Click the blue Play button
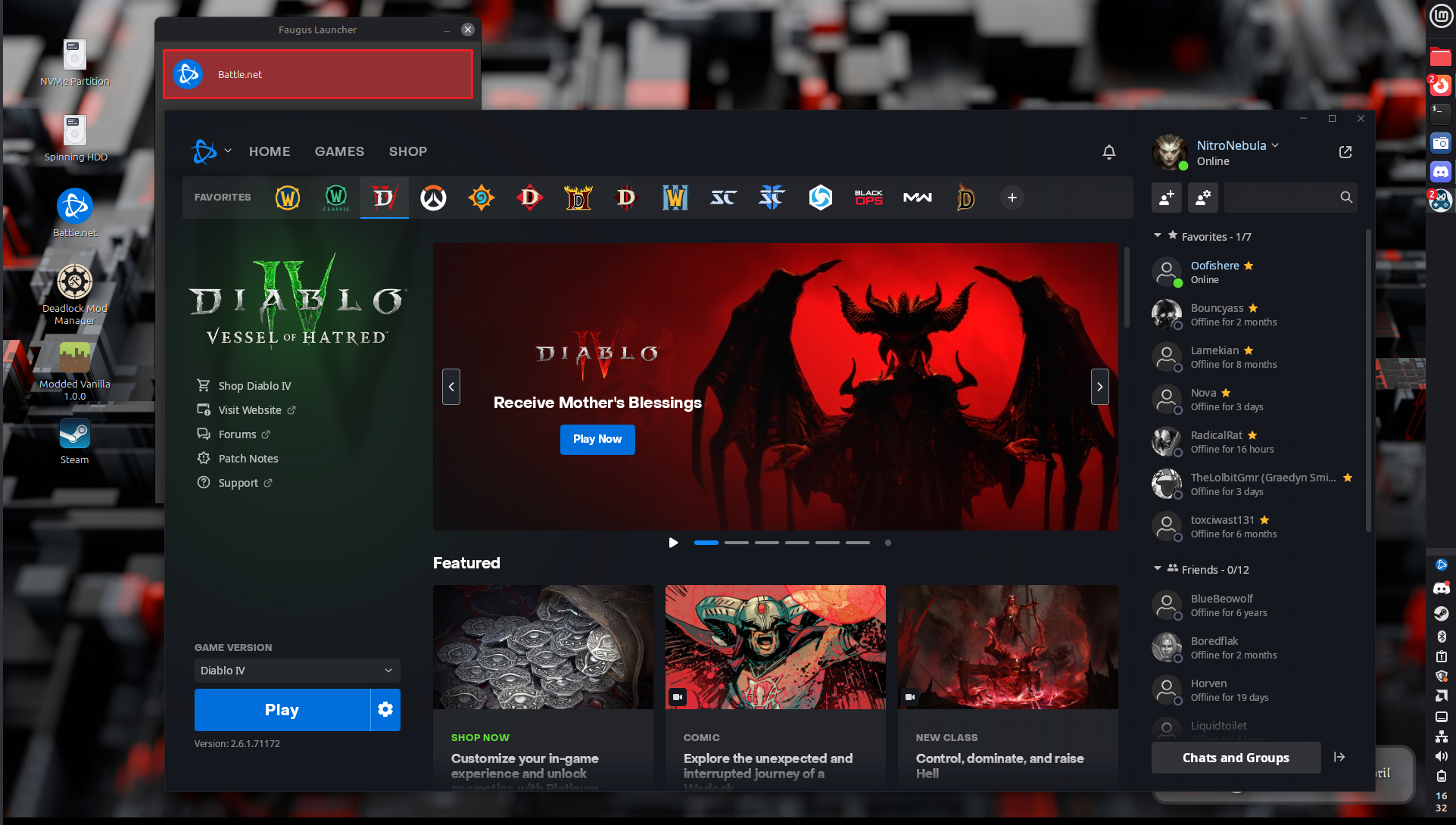This screenshot has height=825, width=1456. 282,709
